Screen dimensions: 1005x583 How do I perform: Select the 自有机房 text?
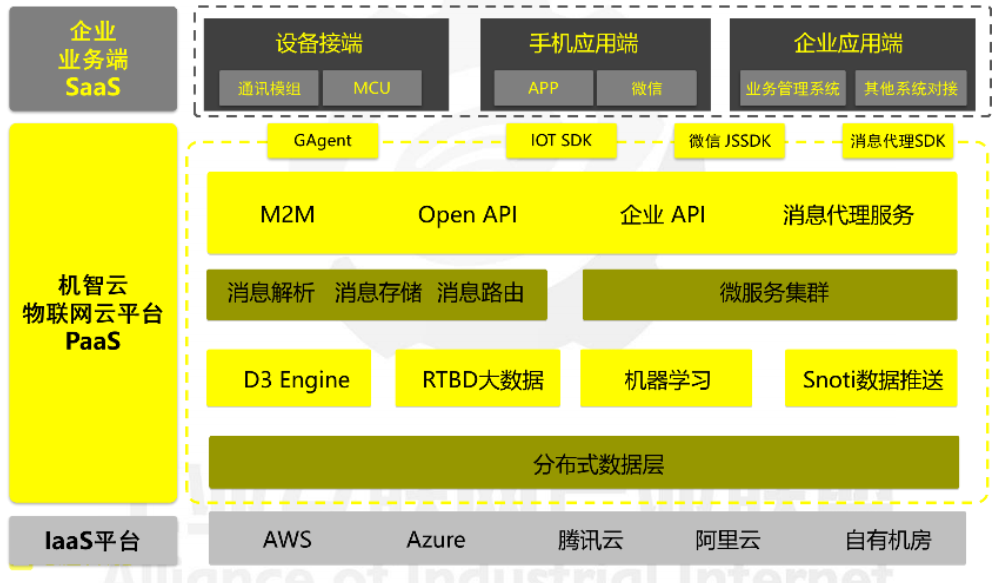click(x=888, y=539)
